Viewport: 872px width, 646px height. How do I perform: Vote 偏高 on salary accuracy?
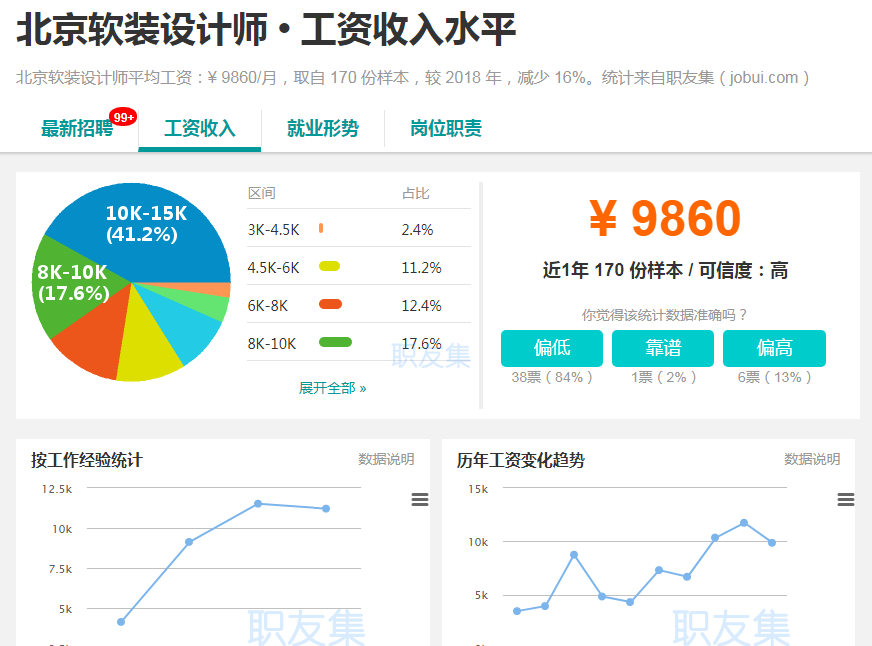[x=774, y=348]
